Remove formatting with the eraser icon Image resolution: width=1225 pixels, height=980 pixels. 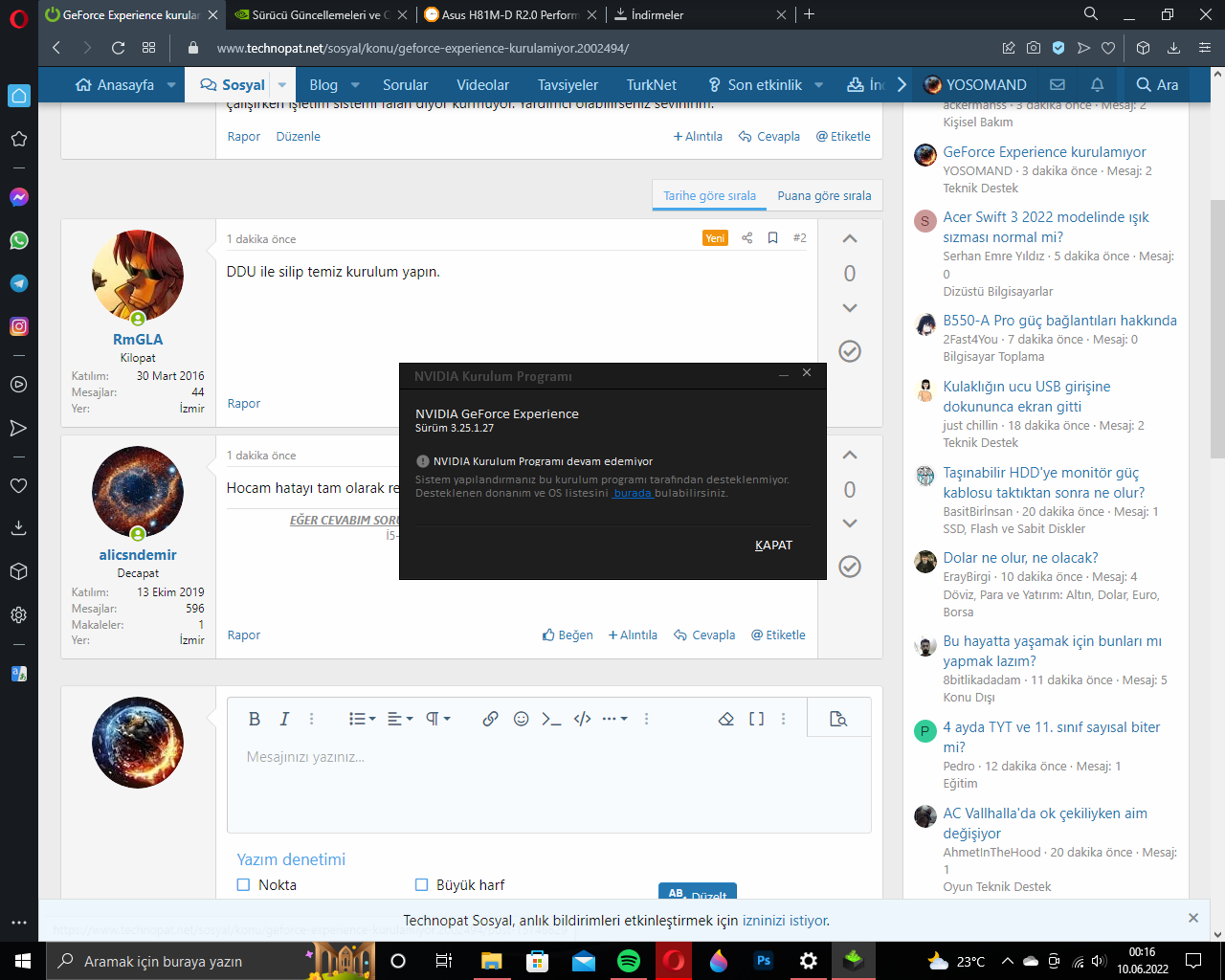tap(725, 719)
